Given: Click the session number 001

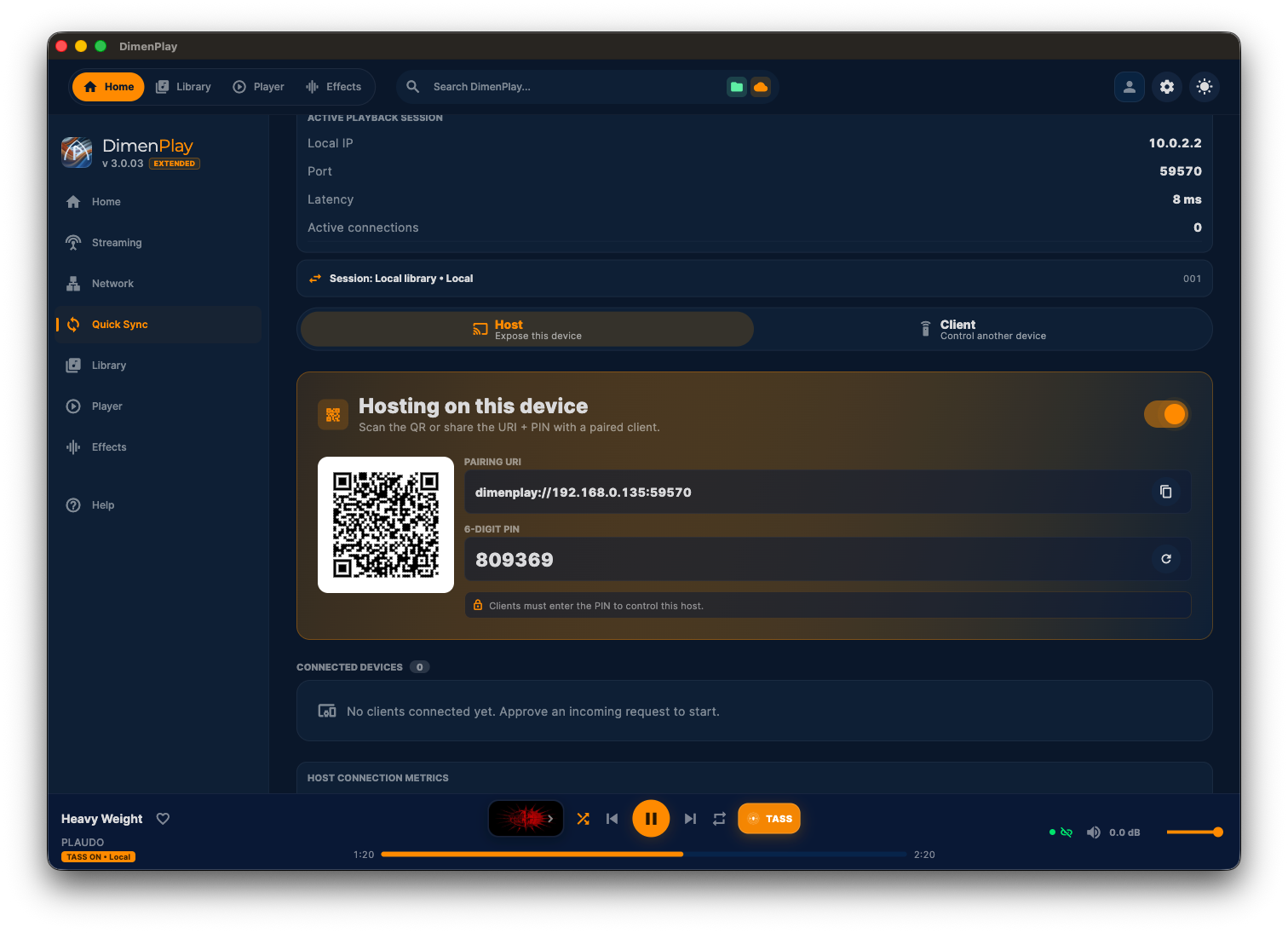Looking at the screenshot, I should 1192,279.
